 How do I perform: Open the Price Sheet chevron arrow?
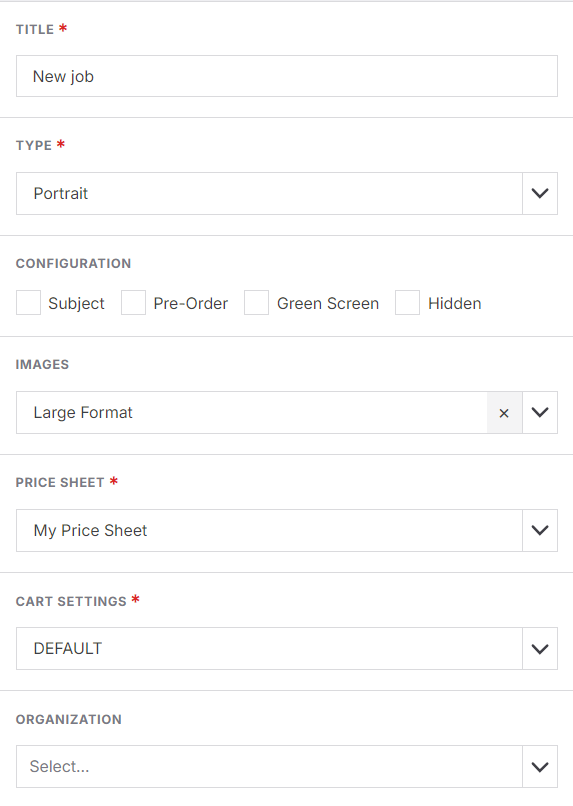tap(540, 530)
